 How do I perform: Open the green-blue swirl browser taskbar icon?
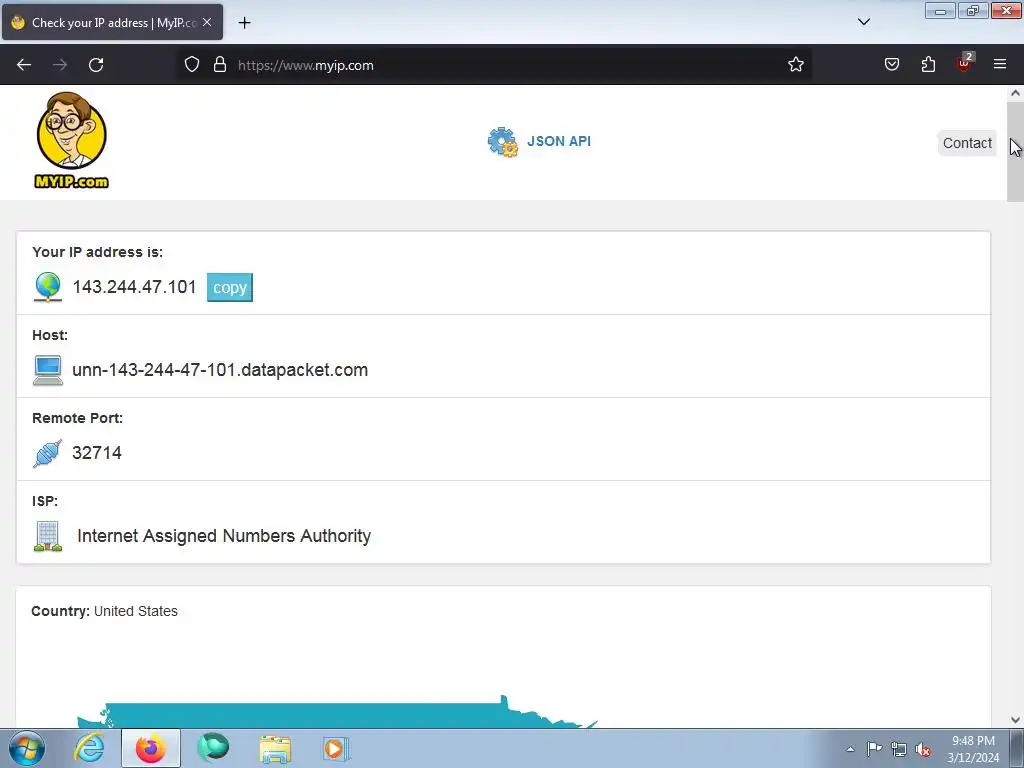(213, 748)
